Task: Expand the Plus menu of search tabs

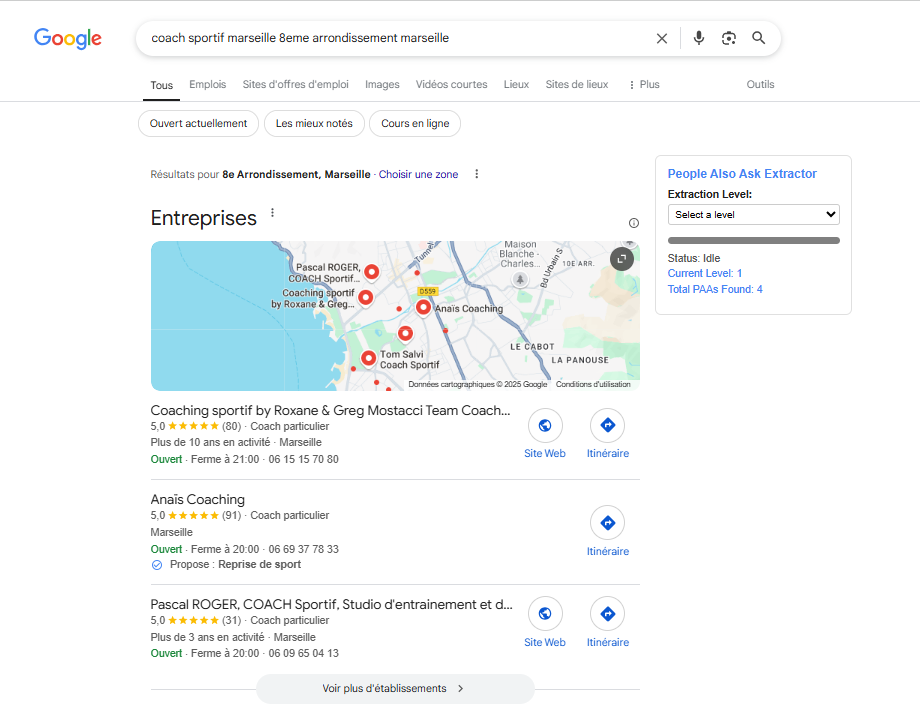Action: click(x=644, y=84)
